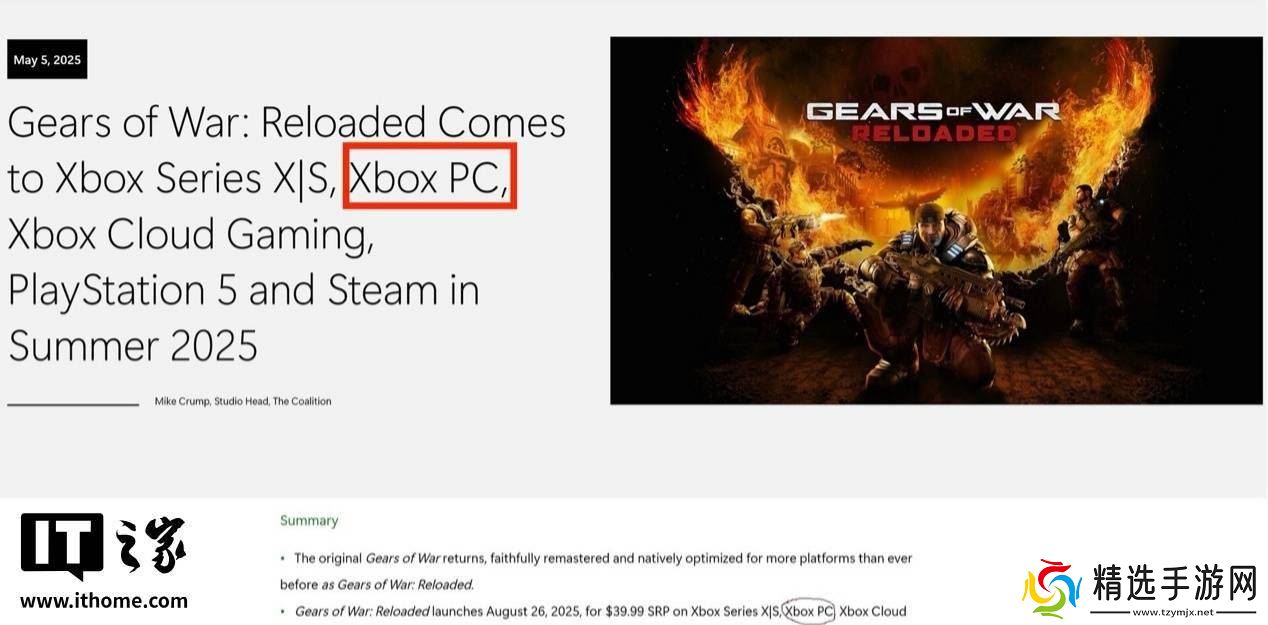The height and width of the screenshot is (625, 1268).
Task: Click the Summary heading
Action: [x=309, y=521]
